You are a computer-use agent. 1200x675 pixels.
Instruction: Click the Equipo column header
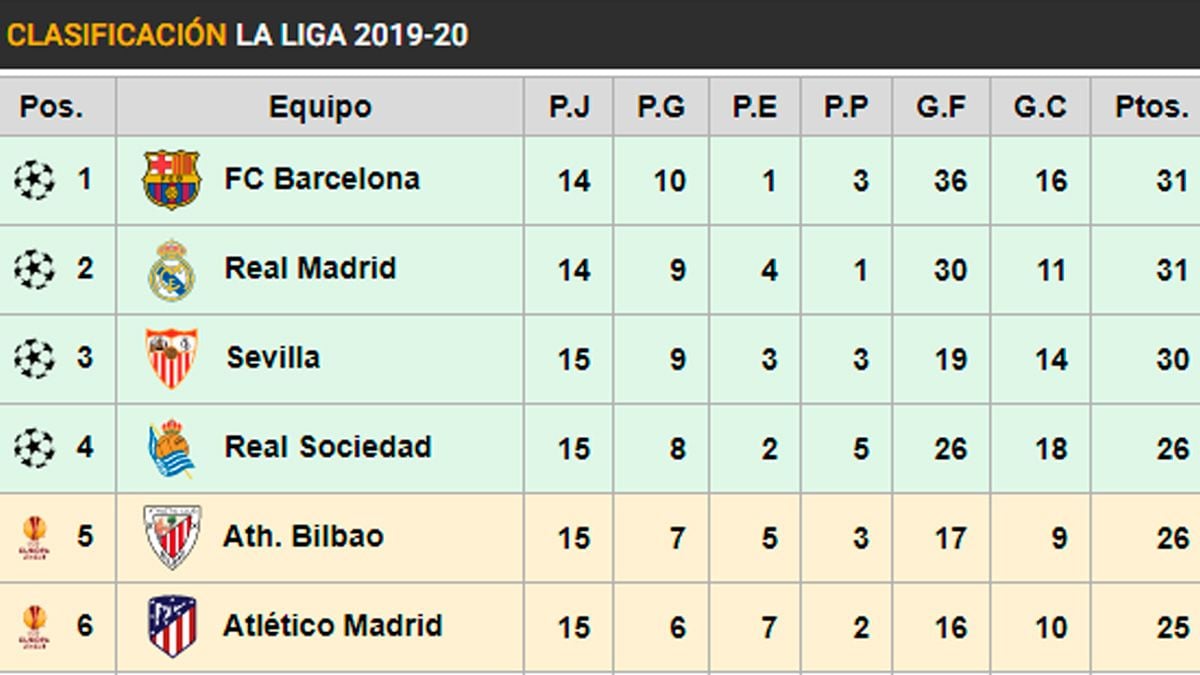320,107
